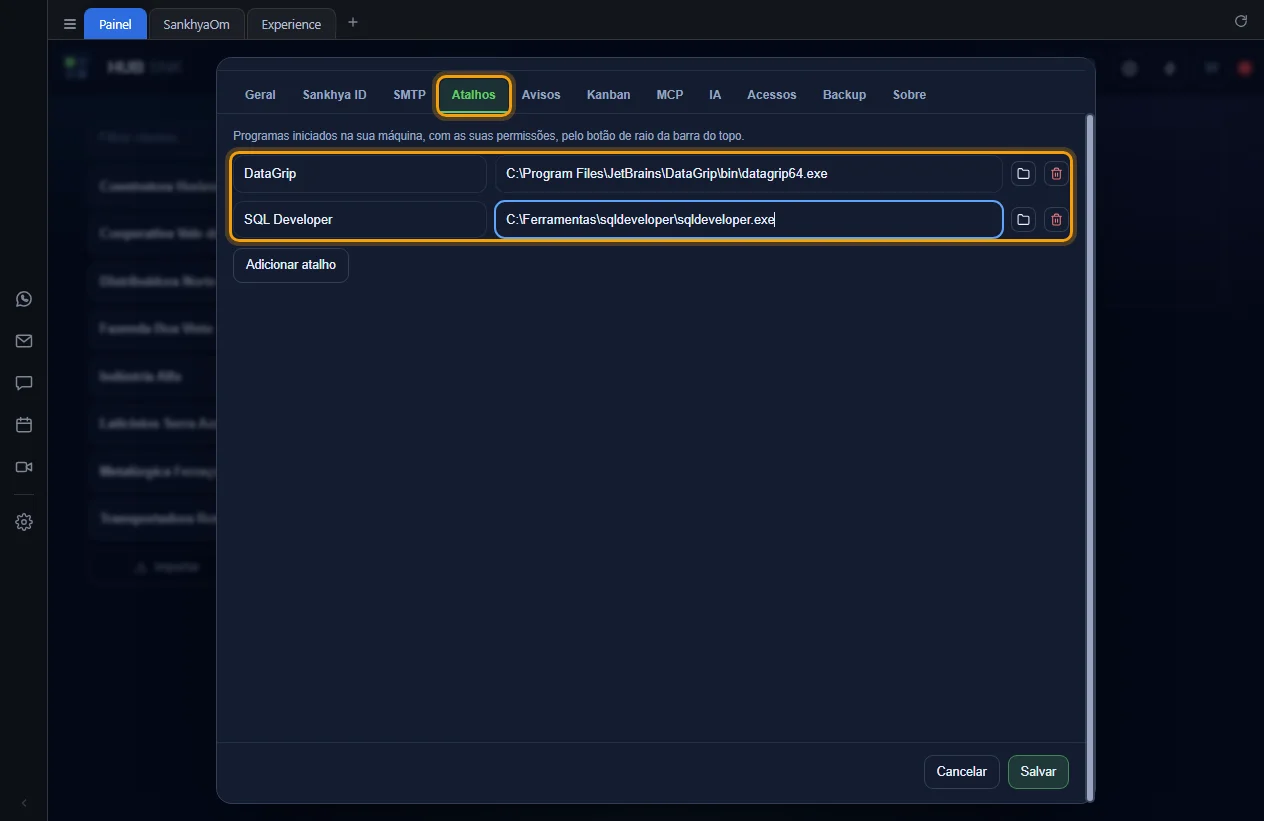Open the video camera icon in the sidebar

tap(24, 467)
